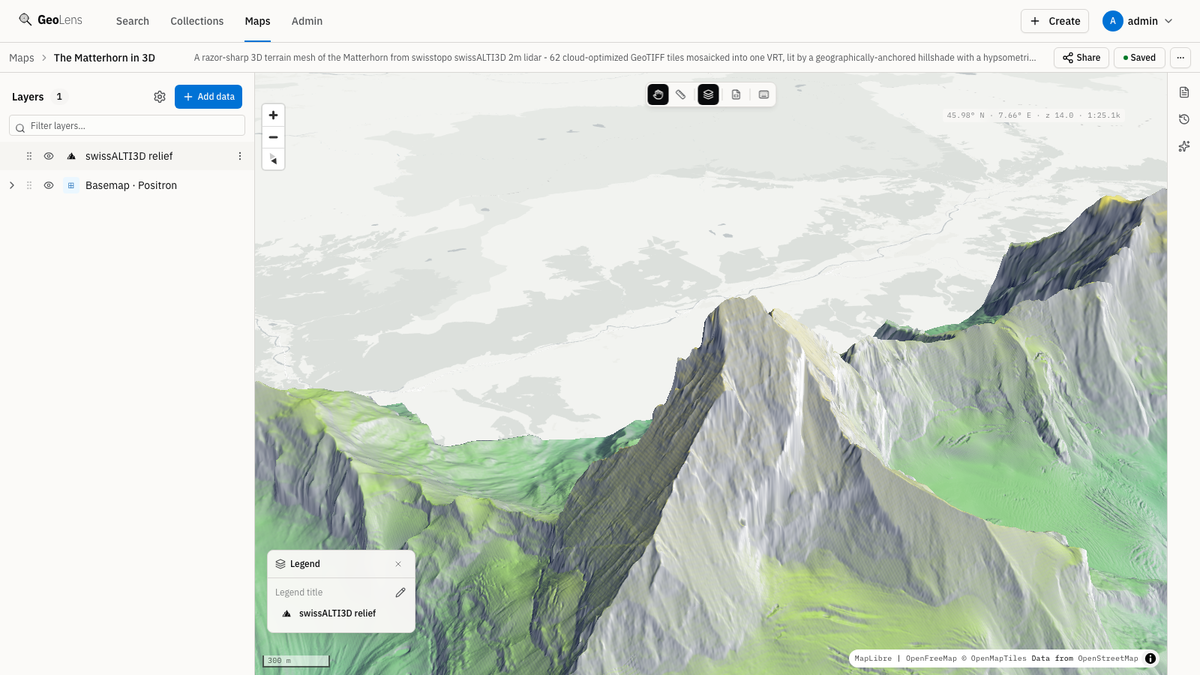Open the AI sparkle assistant in right sidebar

pyautogui.click(x=1184, y=146)
